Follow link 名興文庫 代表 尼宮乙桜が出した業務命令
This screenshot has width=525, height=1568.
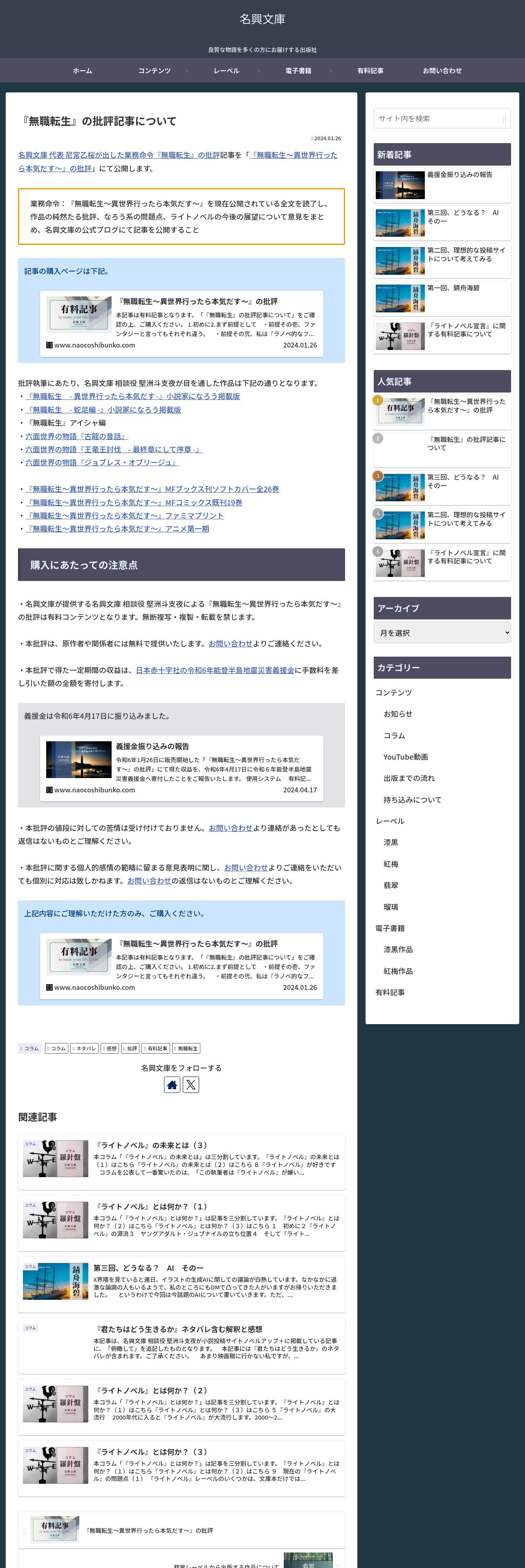pyautogui.click(x=119, y=155)
